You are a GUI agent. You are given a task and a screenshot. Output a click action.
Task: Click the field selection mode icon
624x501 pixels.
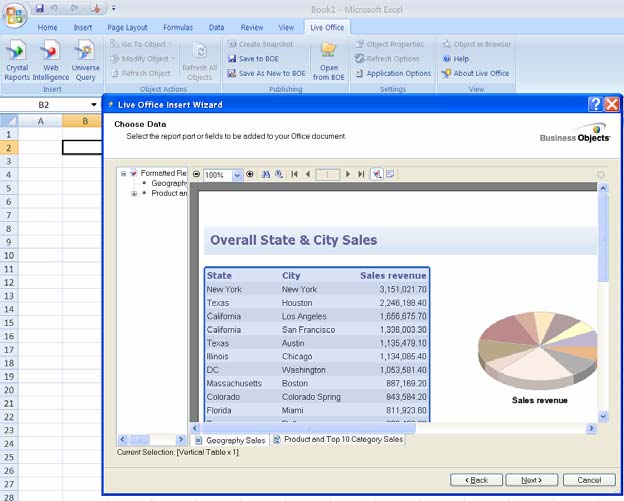point(390,174)
